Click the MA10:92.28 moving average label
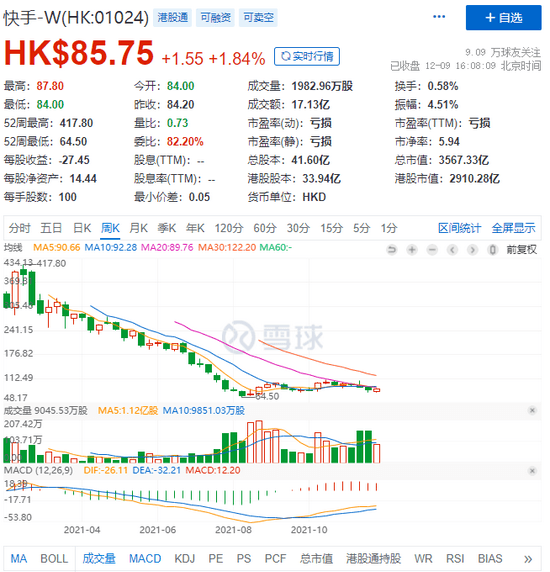The image size is (550, 572). pos(111,247)
